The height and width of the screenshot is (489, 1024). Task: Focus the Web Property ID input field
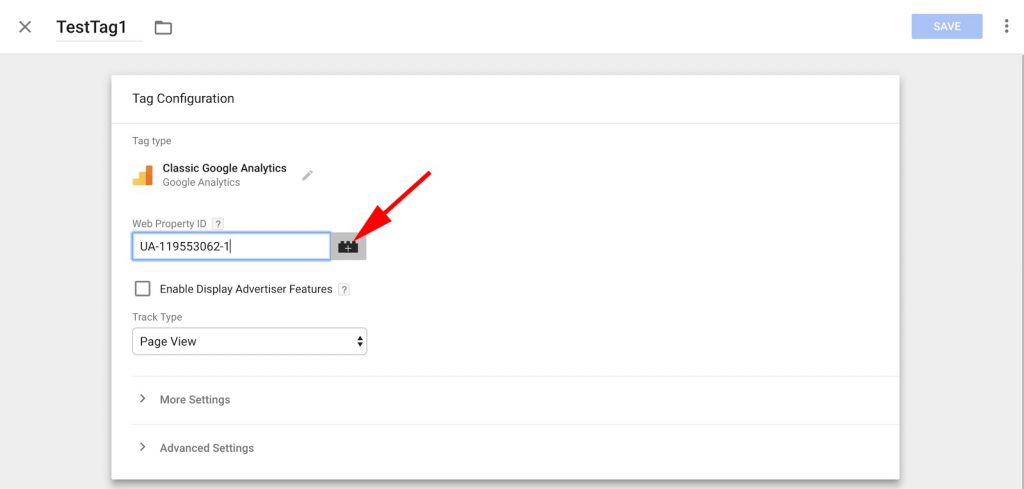point(231,247)
